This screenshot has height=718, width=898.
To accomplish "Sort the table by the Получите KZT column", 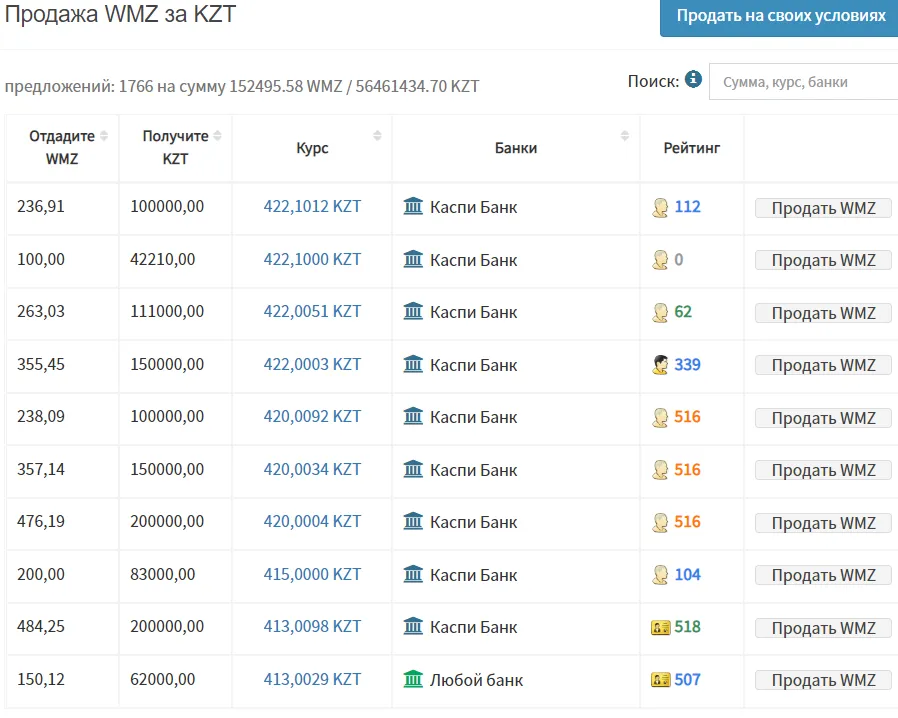I will coord(217,136).
